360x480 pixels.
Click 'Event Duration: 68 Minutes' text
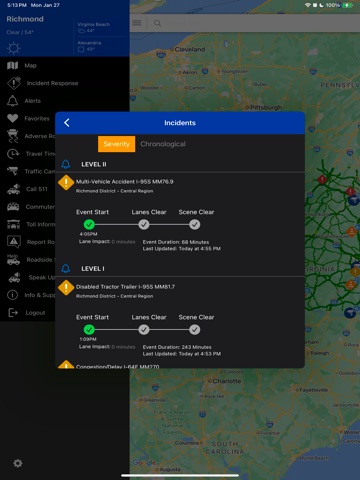(176, 242)
